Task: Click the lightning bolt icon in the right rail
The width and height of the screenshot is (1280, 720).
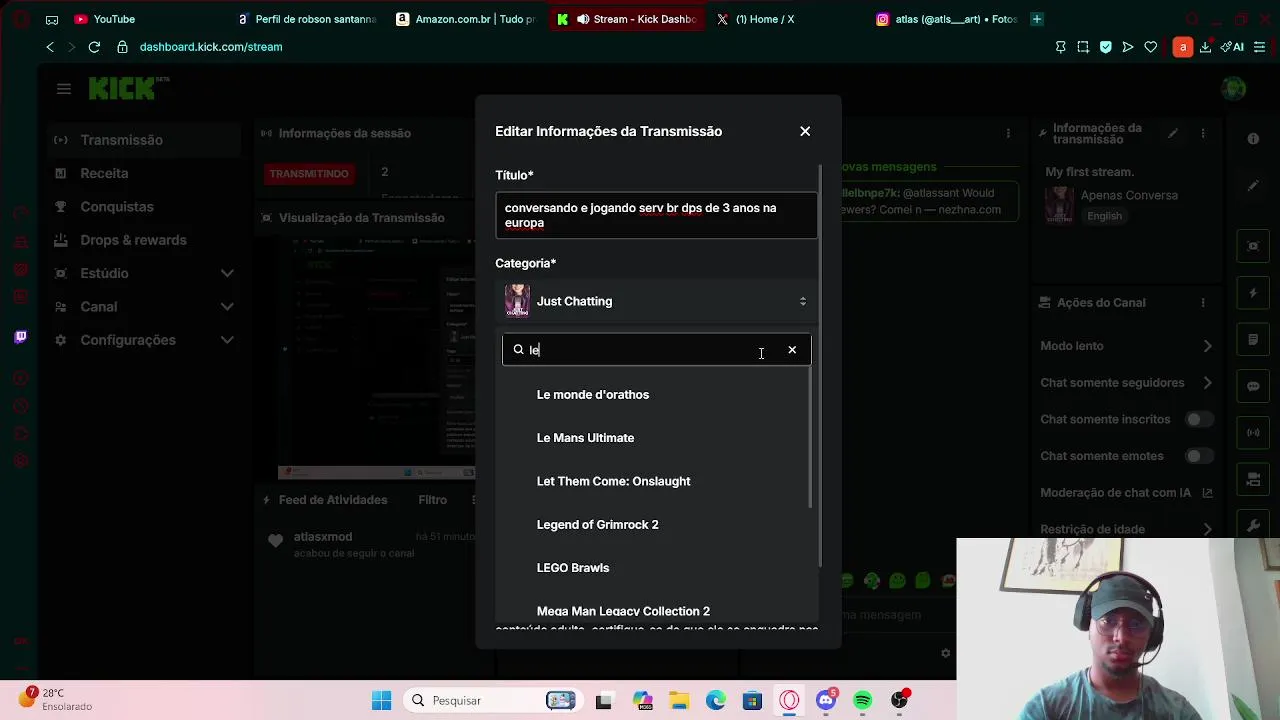Action: [1253, 293]
